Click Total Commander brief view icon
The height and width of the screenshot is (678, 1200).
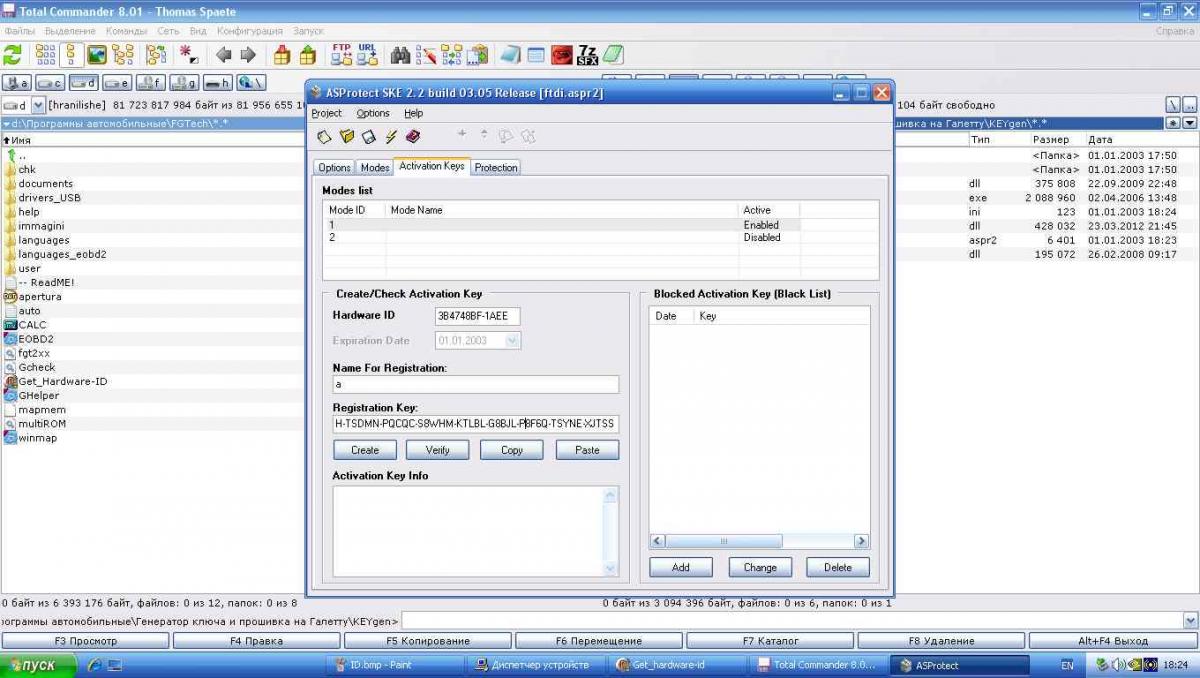click(x=45, y=54)
